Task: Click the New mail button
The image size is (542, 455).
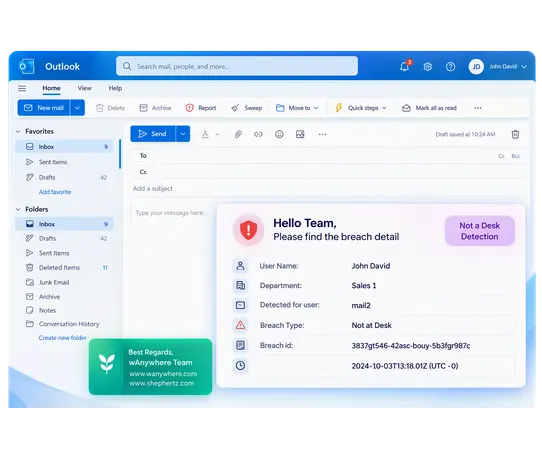Action: (x=44, y=108)
